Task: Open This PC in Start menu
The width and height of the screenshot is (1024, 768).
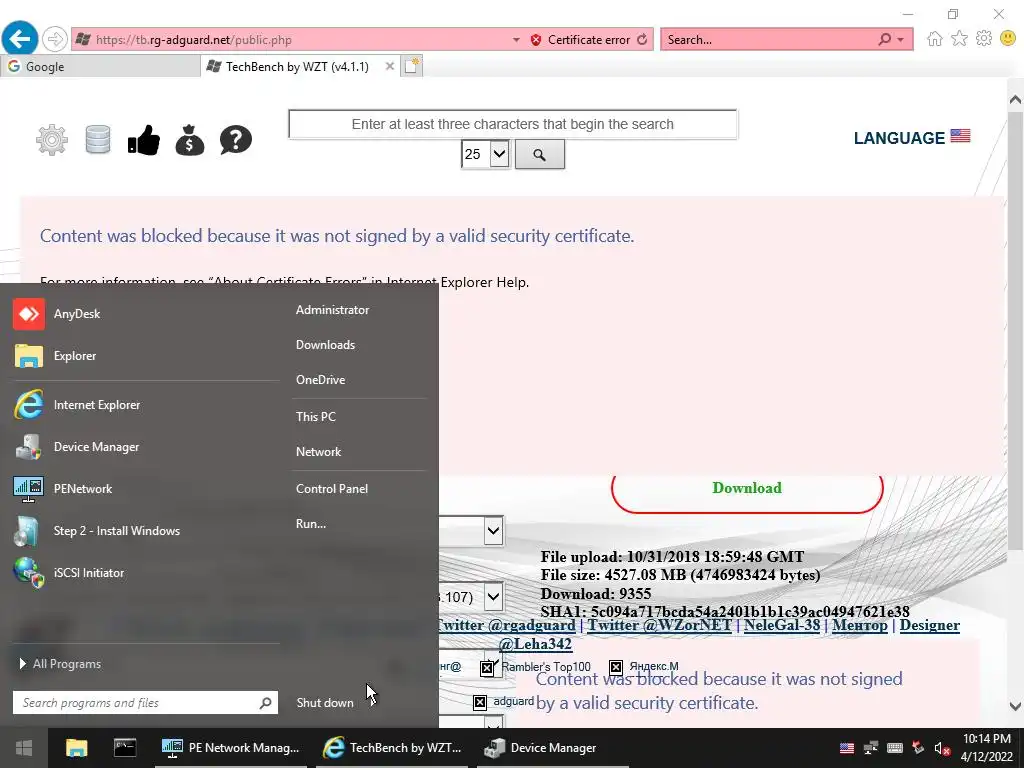Action: tap(315, 417)
